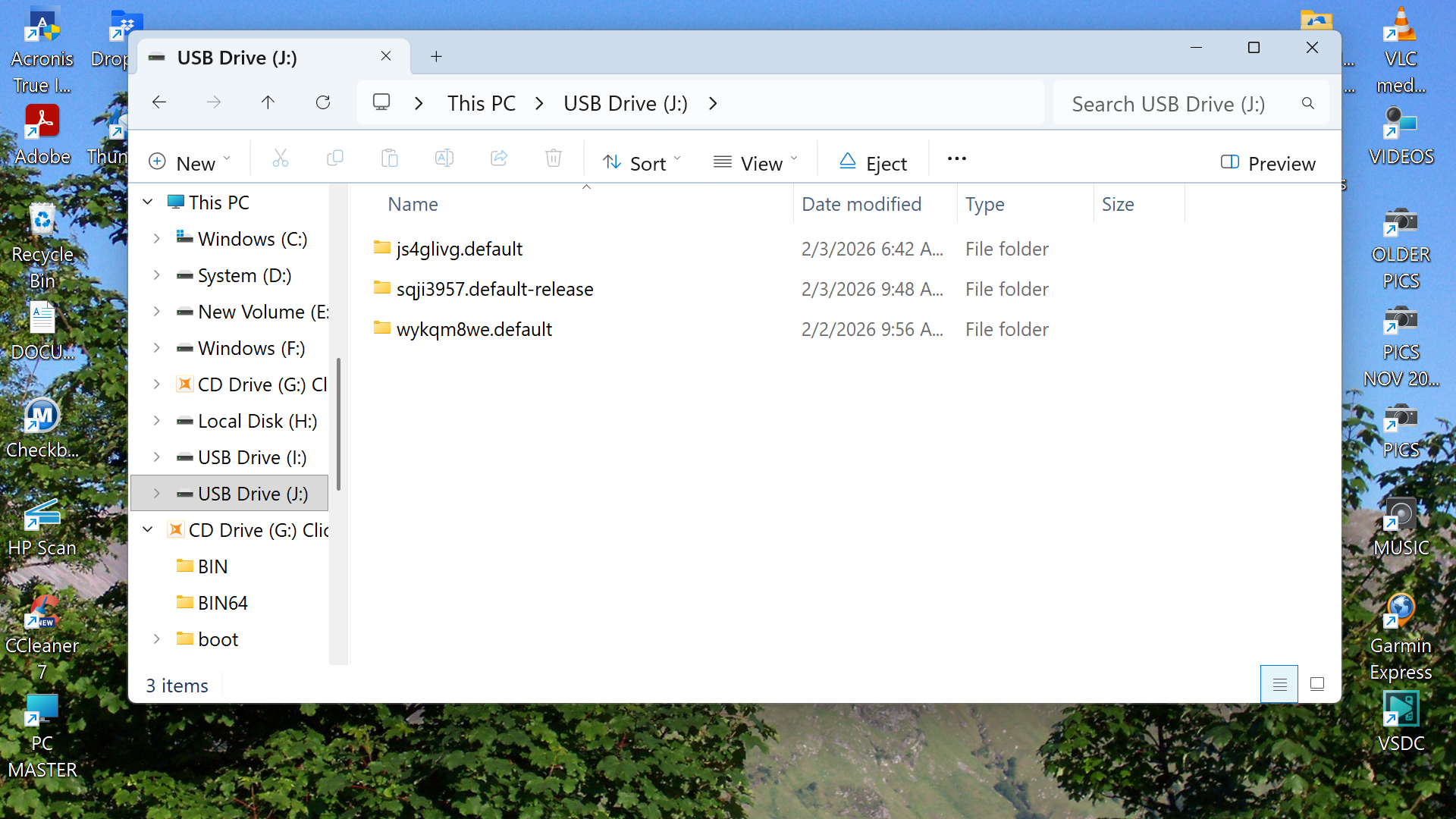Click the search magnifier icon
This screenshot has height=819, width=1456.
pyautogui.click(x=1307, y=103)
